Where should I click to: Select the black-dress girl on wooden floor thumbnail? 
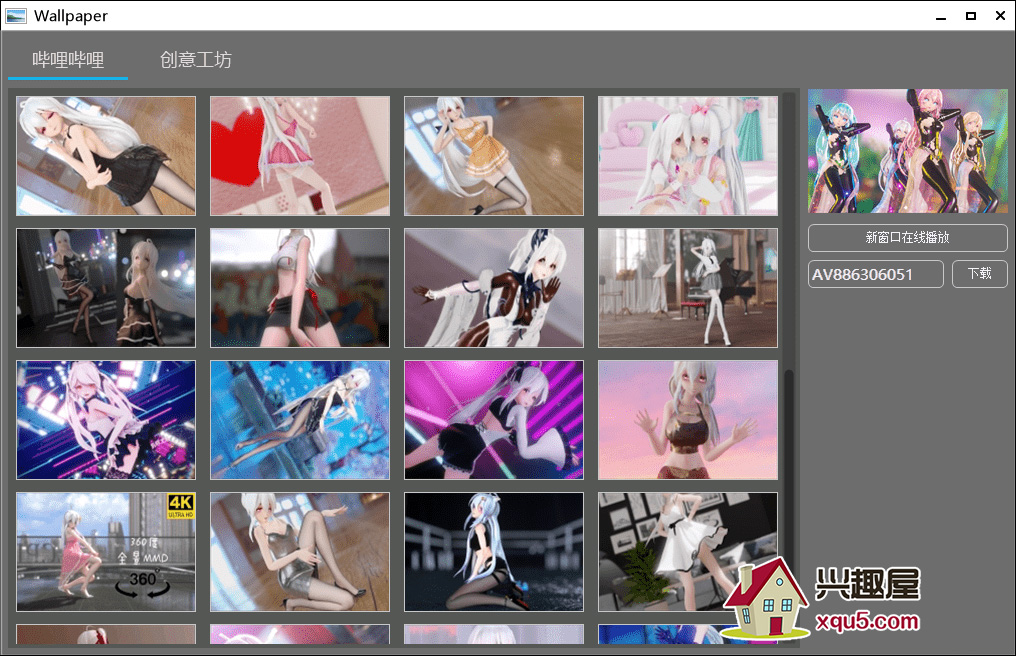point(106,156)
